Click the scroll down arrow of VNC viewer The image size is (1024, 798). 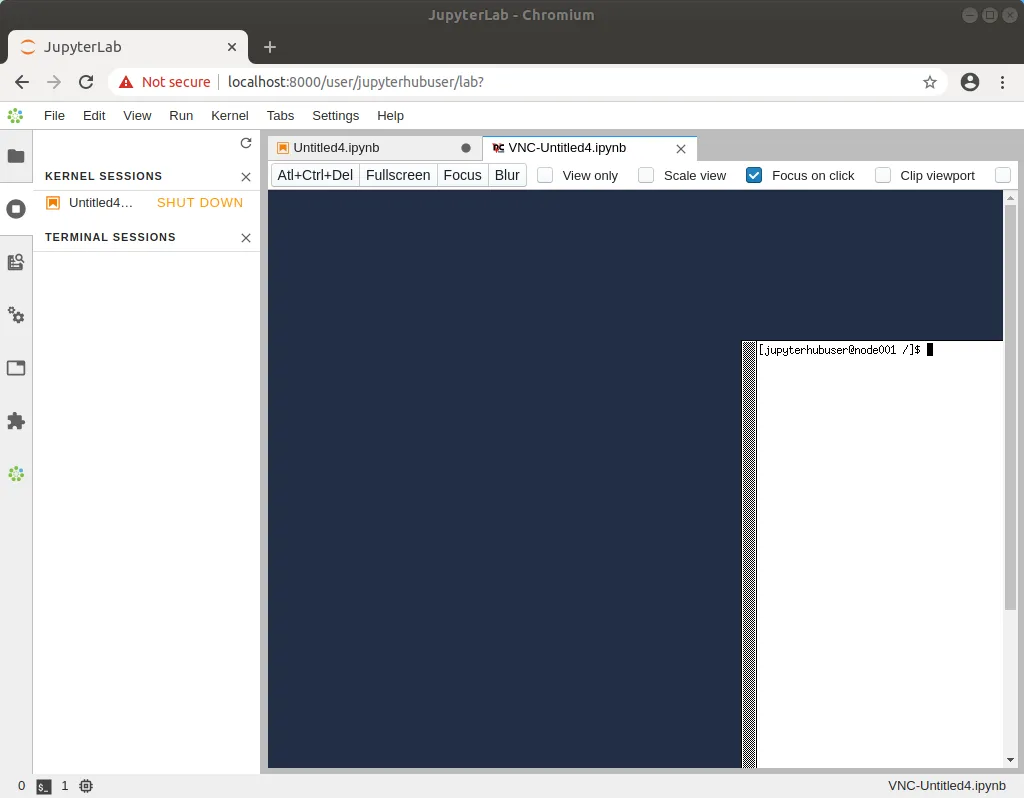coord(1010,760)
